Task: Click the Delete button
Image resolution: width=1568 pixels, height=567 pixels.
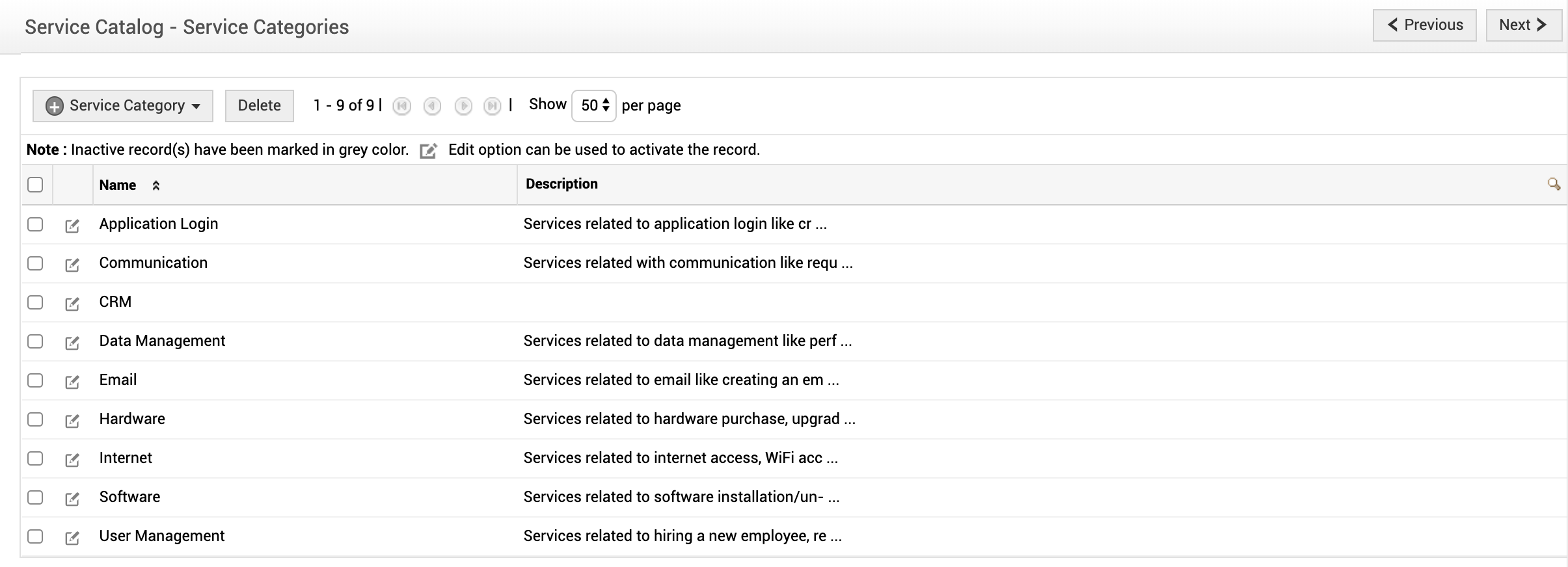Action: 259,106
